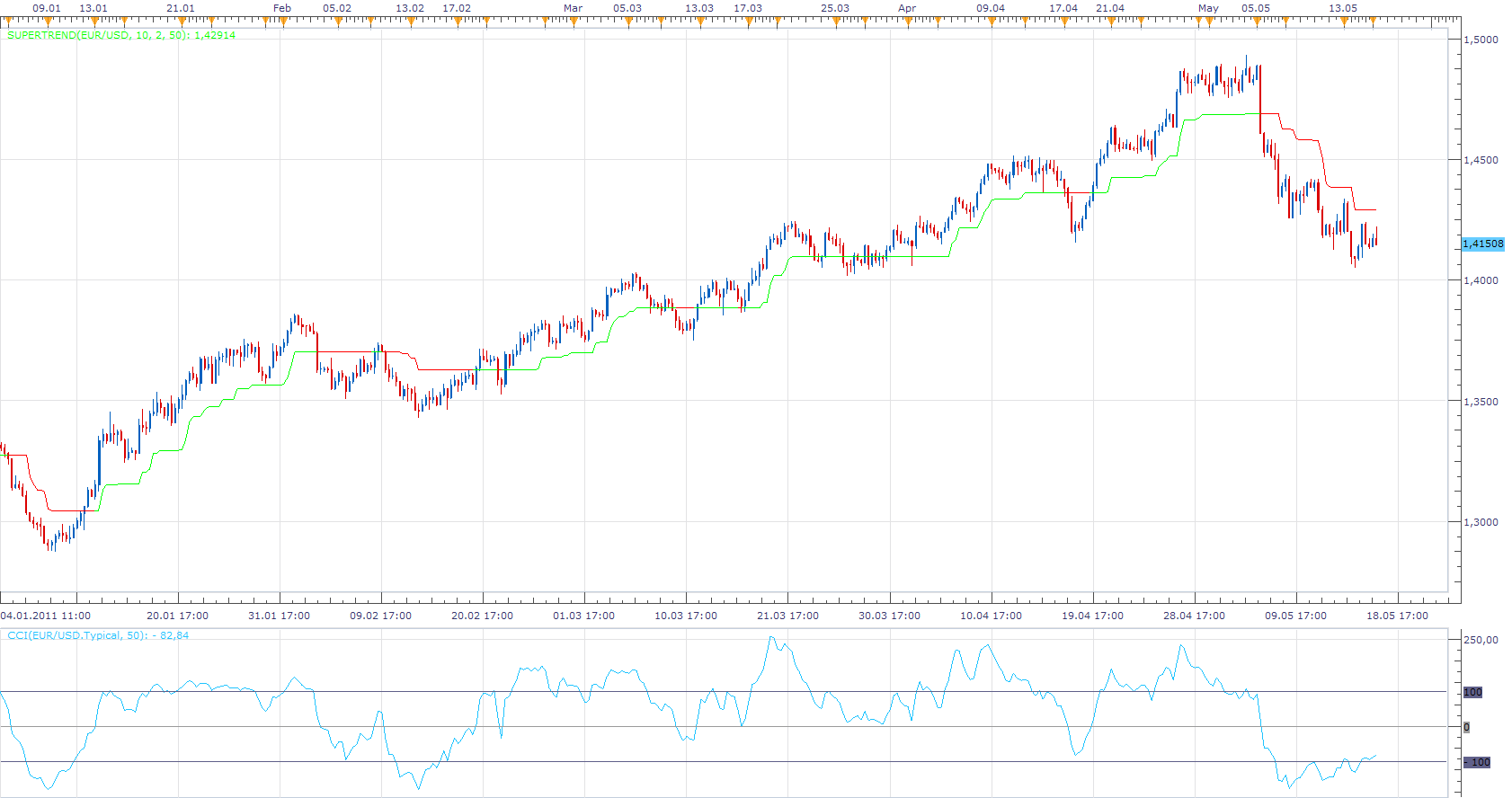Screen dimensions: 1512x798
Task: Click the orange marker under date 09.01
Action: [48, 21]
